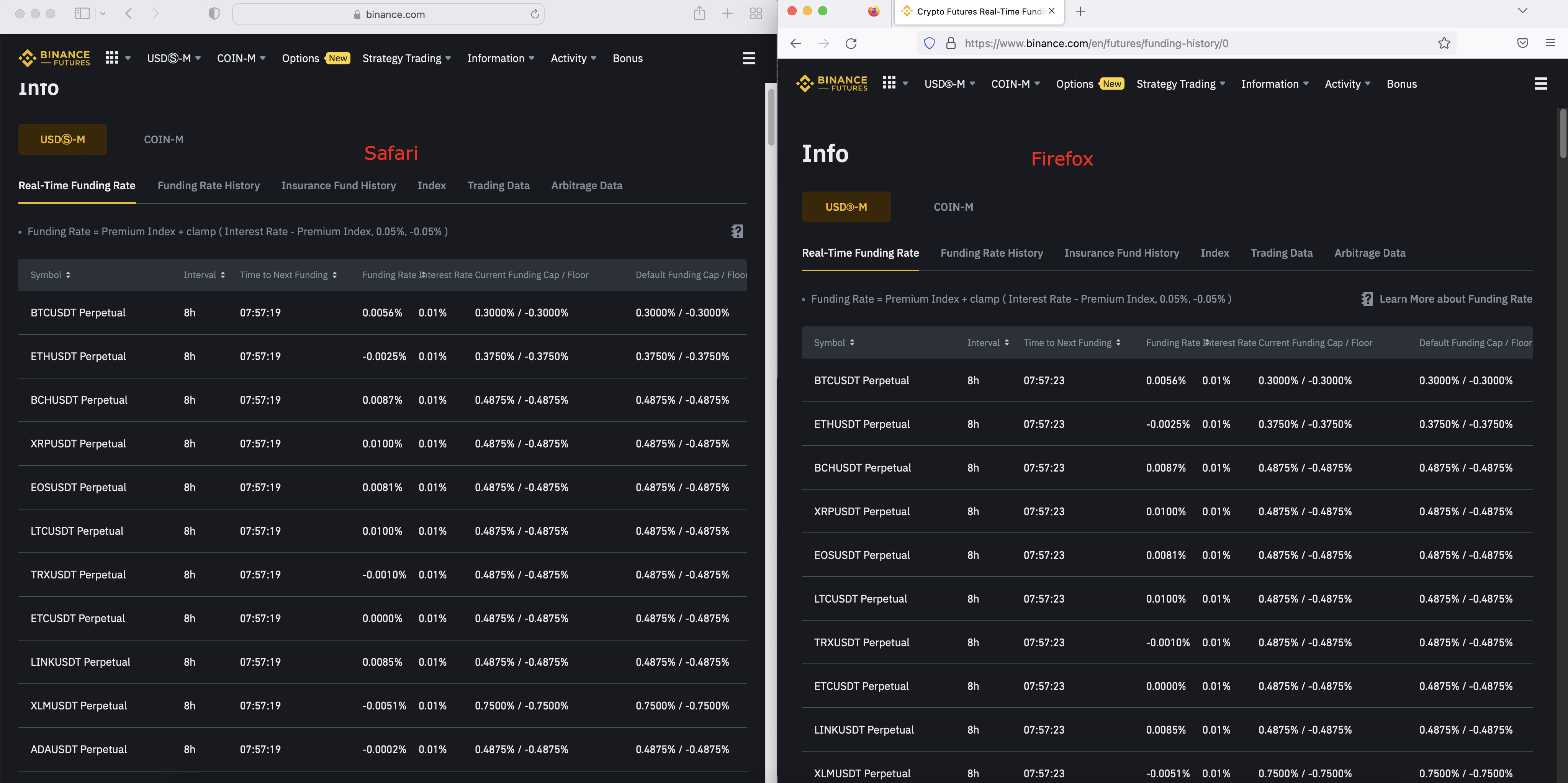The image size is (1568, 783).
Task: Click the help icon beside Learn More about Funding Rate
Action: point(1367,298)
